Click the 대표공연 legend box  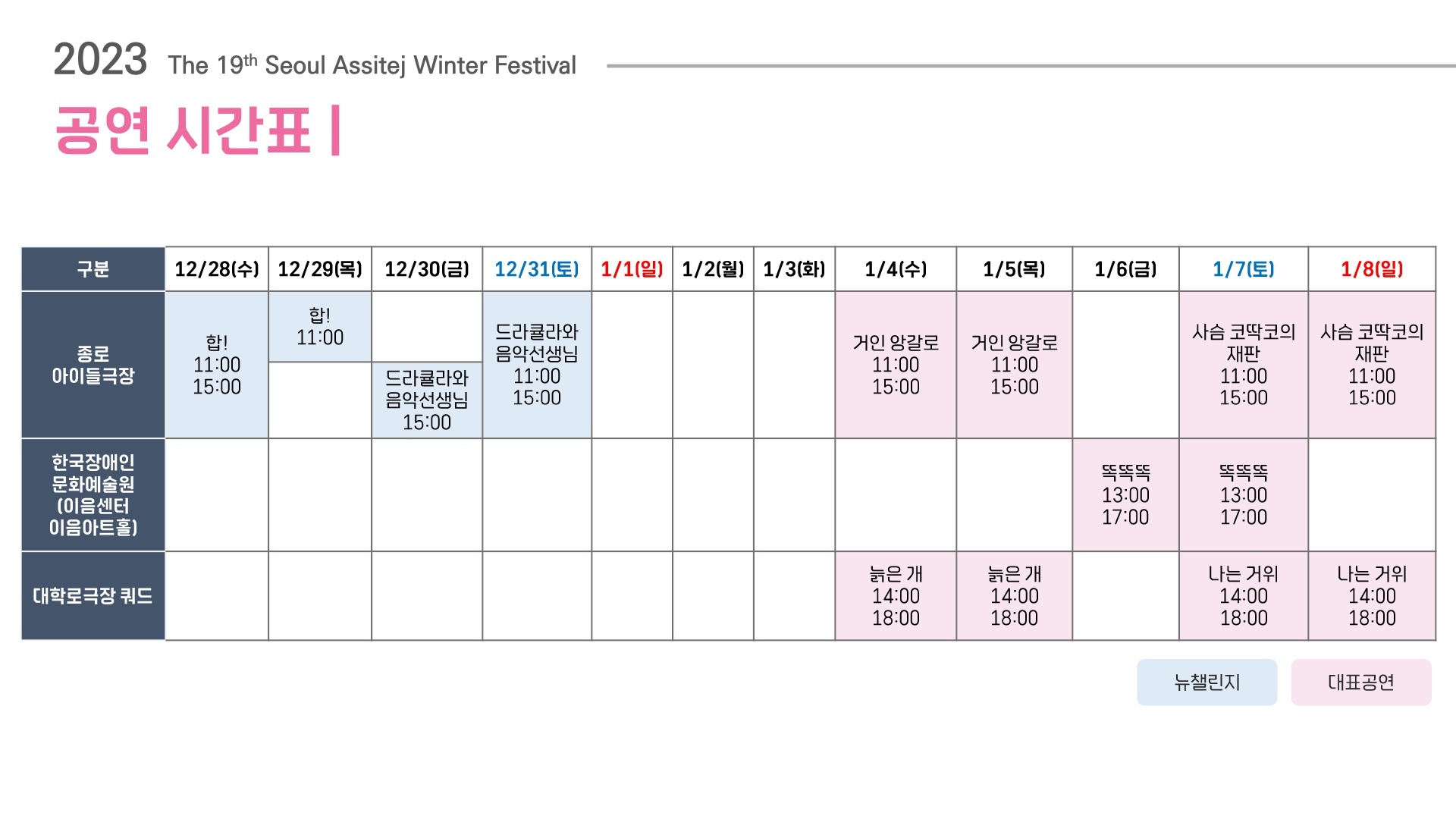[x=1360, y=682]
